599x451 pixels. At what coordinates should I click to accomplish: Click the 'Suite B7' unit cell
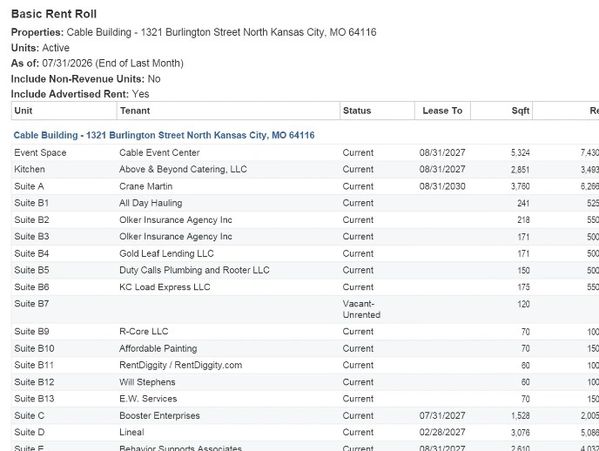click(x=32, y=304)
